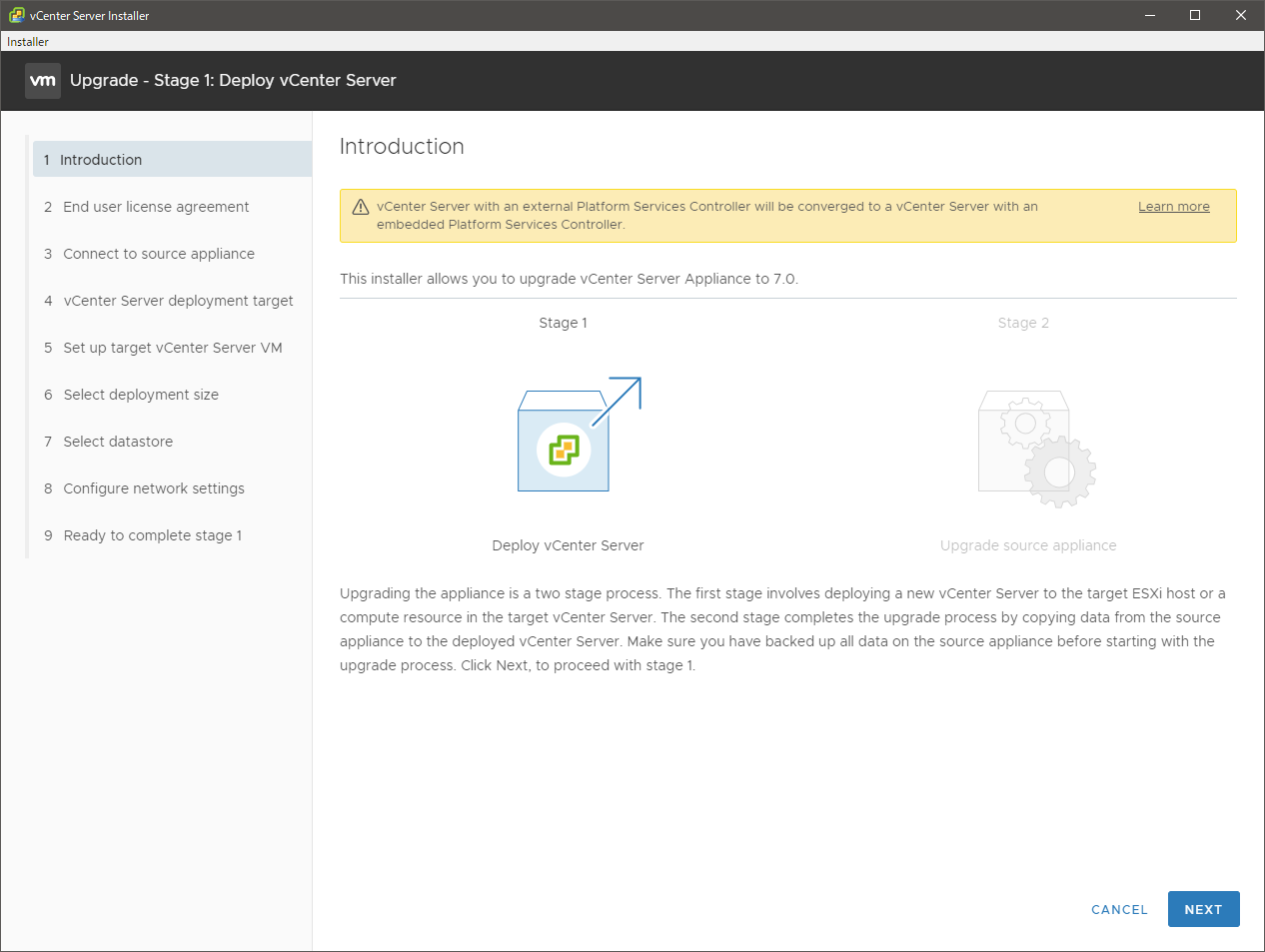Close the vCenter Server Installer window
Viewport: 1265px width, 952px height.
1241,15
